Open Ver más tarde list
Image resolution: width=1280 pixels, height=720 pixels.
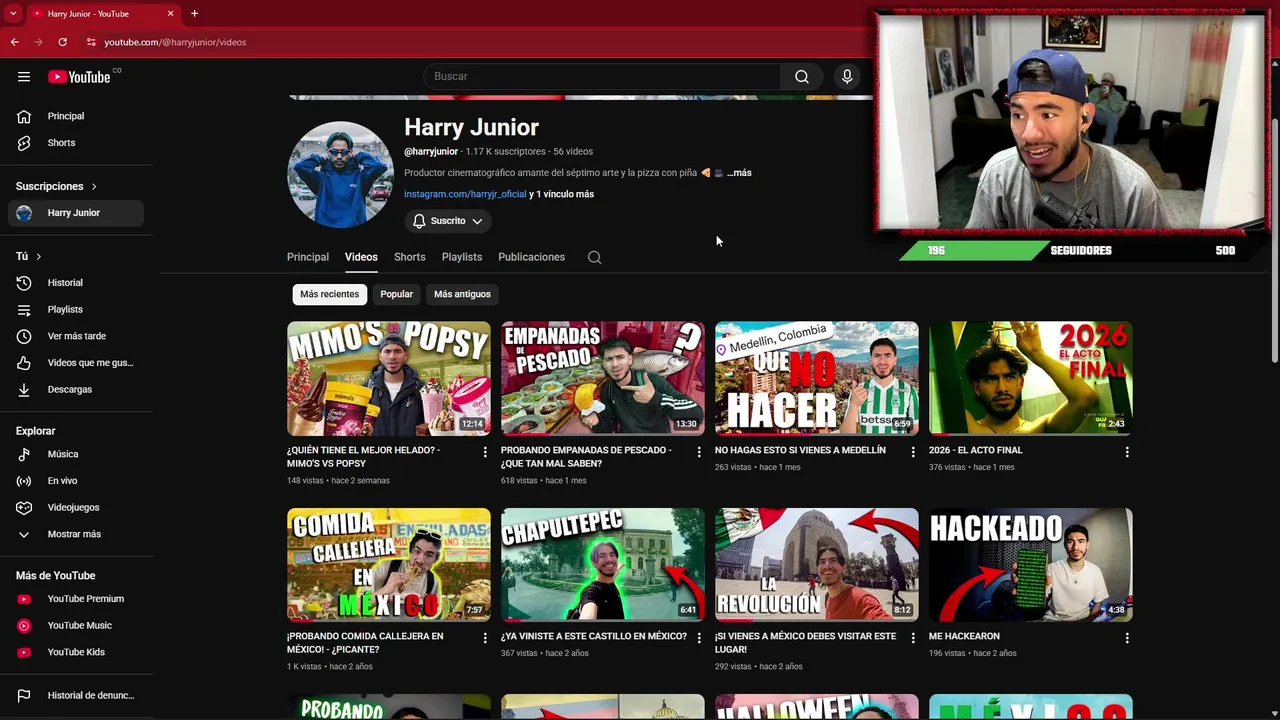76,336
